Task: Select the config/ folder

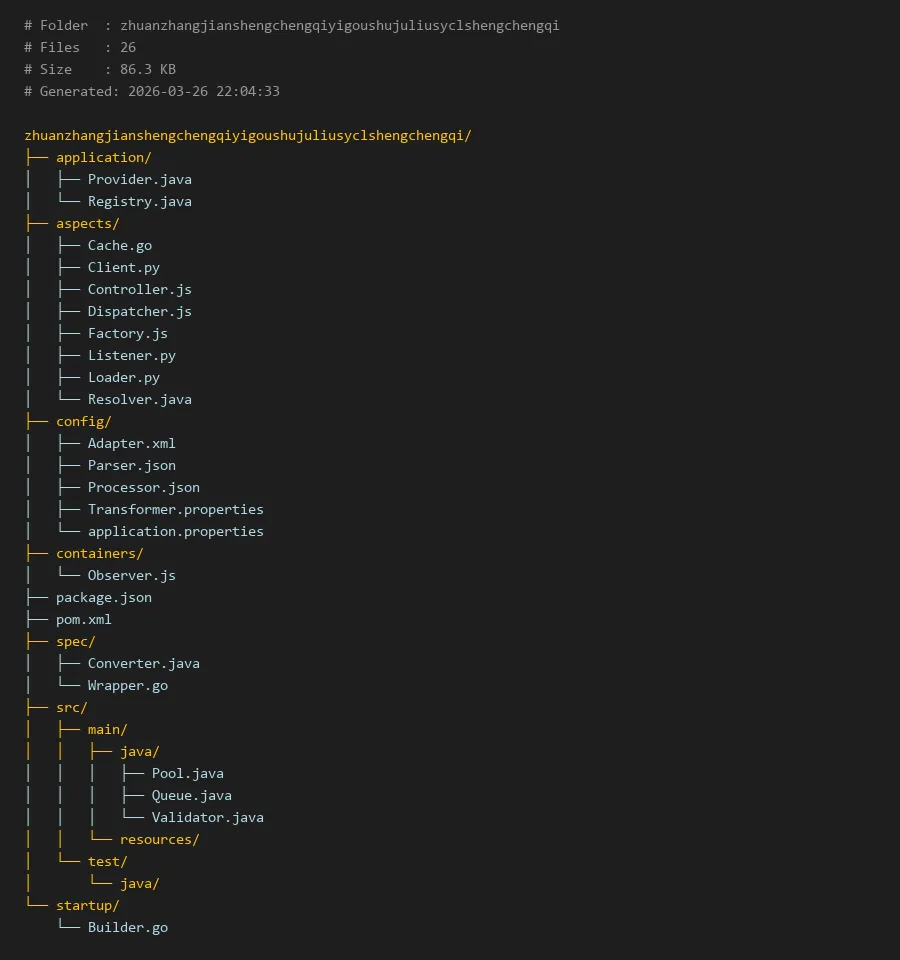Action: point(83,421)
